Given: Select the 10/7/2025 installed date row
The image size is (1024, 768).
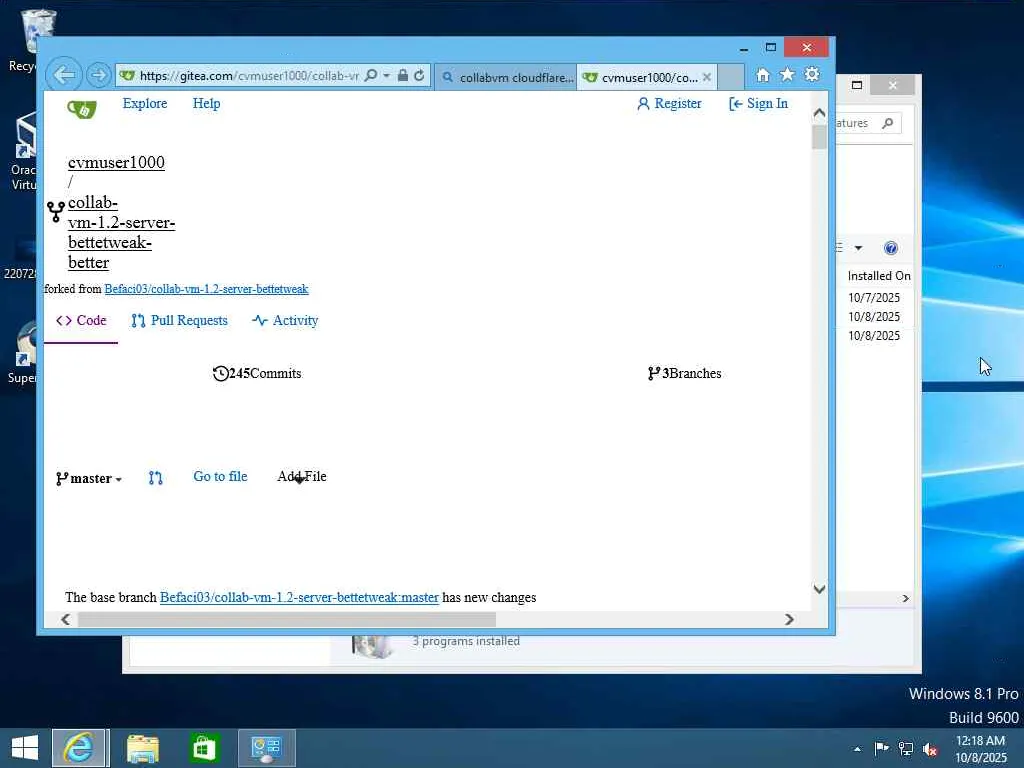Looking at the screenshot, I should coord(874,298).
